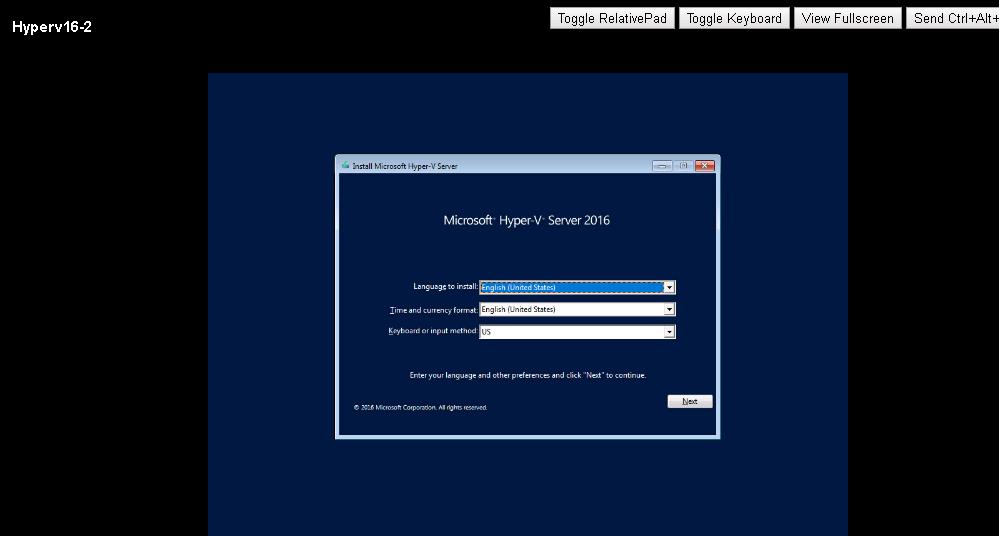Open the Language to install dropdown arrow

click(x=669, y=287)
